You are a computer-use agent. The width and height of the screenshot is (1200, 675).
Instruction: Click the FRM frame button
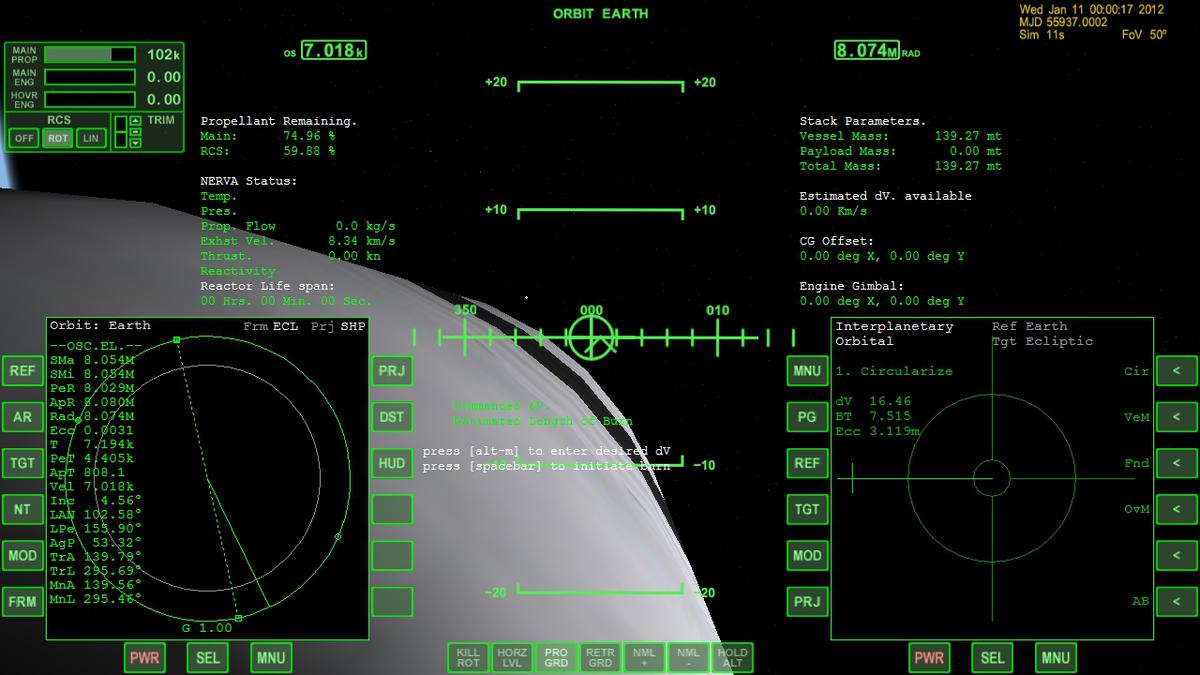22,601
